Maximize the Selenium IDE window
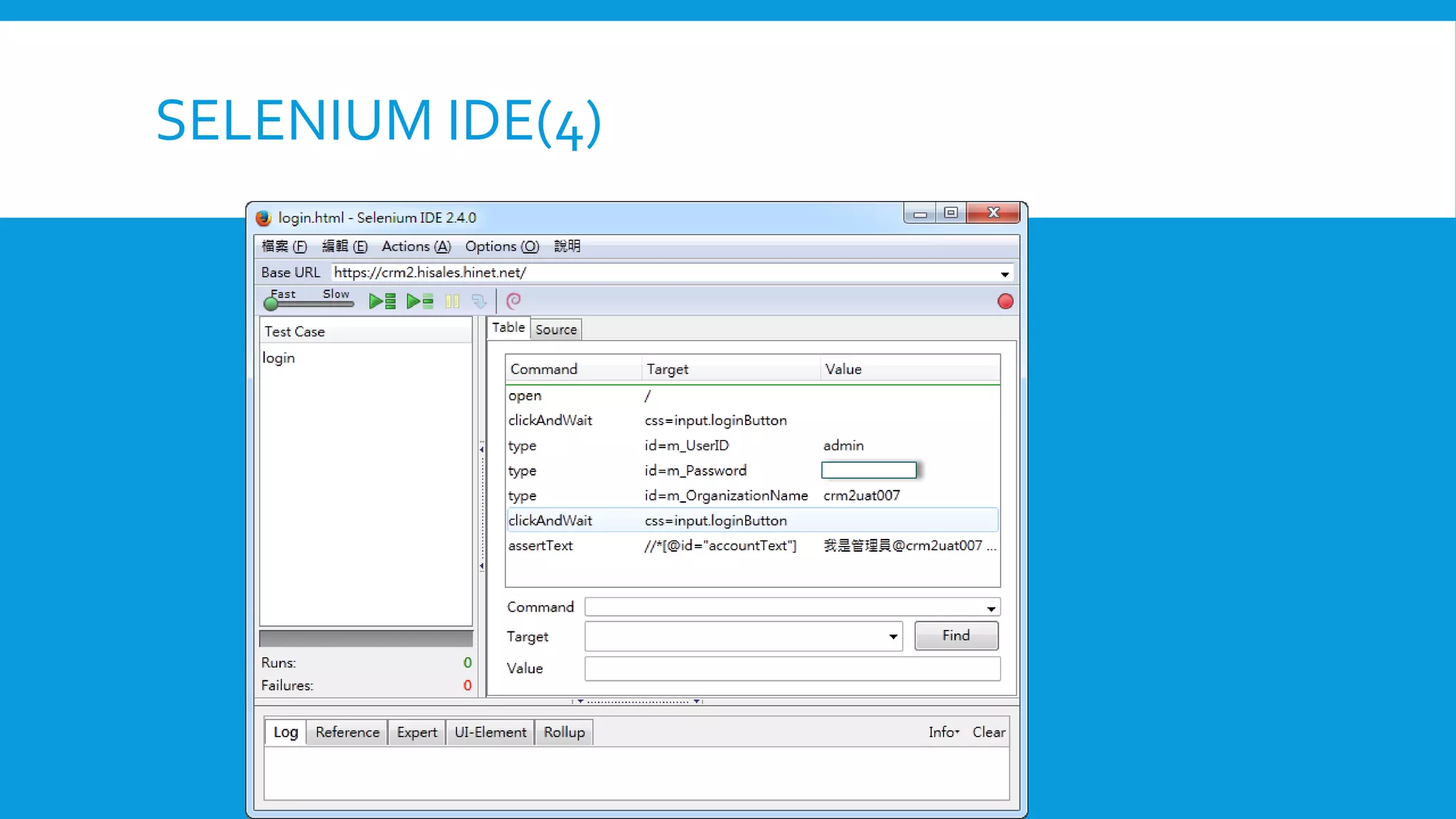The width and height of the screenshot is (1456, 819). pos(951,213)
